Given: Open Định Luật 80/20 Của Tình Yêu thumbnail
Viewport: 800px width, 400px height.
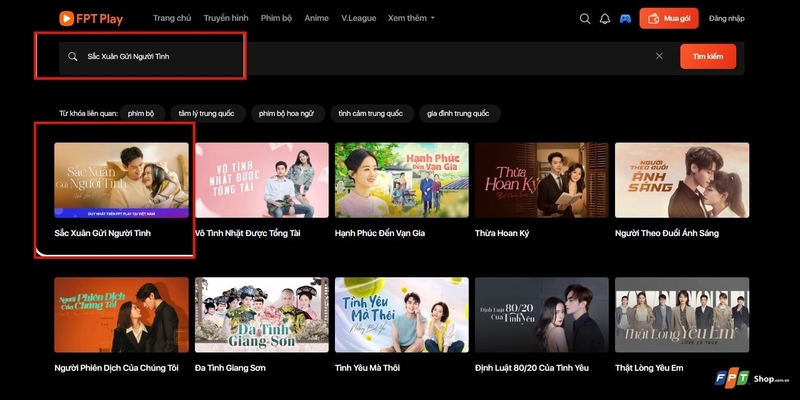Looking at the screenshot, I should [x=542, y=315].
